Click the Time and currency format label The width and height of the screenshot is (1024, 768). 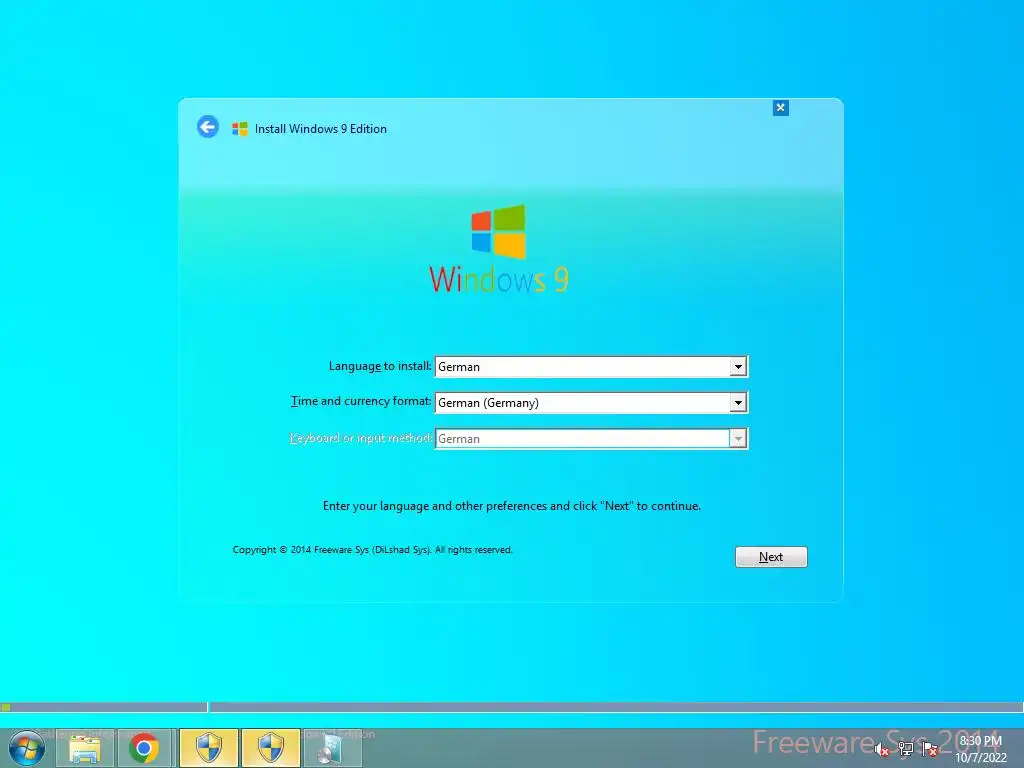coord(360,401)
